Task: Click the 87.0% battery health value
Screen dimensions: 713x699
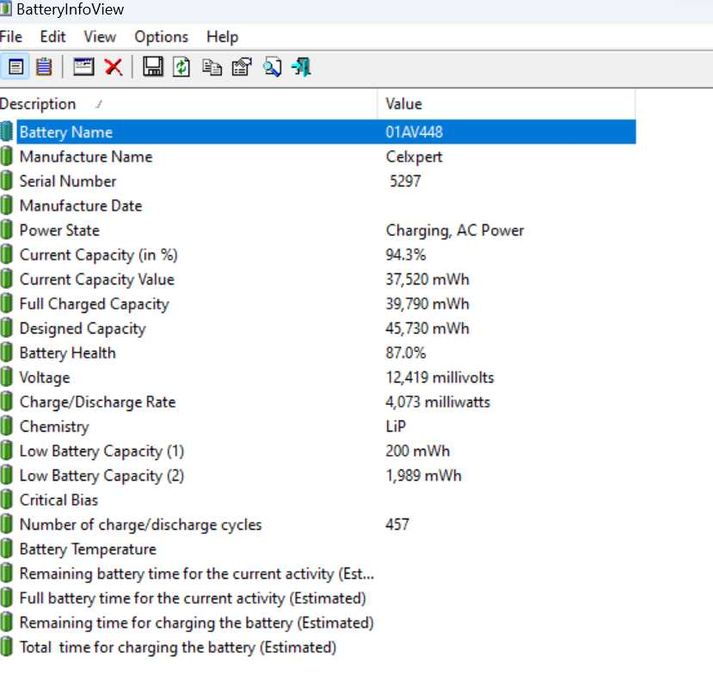Action: pos(406,353)
